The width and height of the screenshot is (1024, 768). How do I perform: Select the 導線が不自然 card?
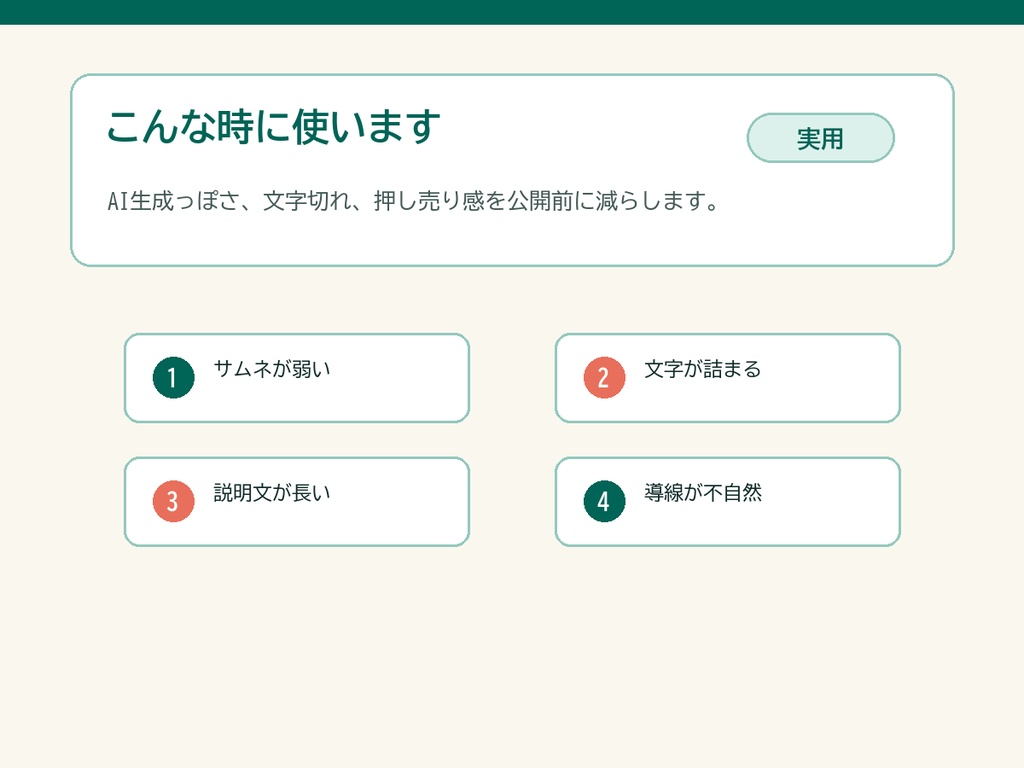pos(728,502)
